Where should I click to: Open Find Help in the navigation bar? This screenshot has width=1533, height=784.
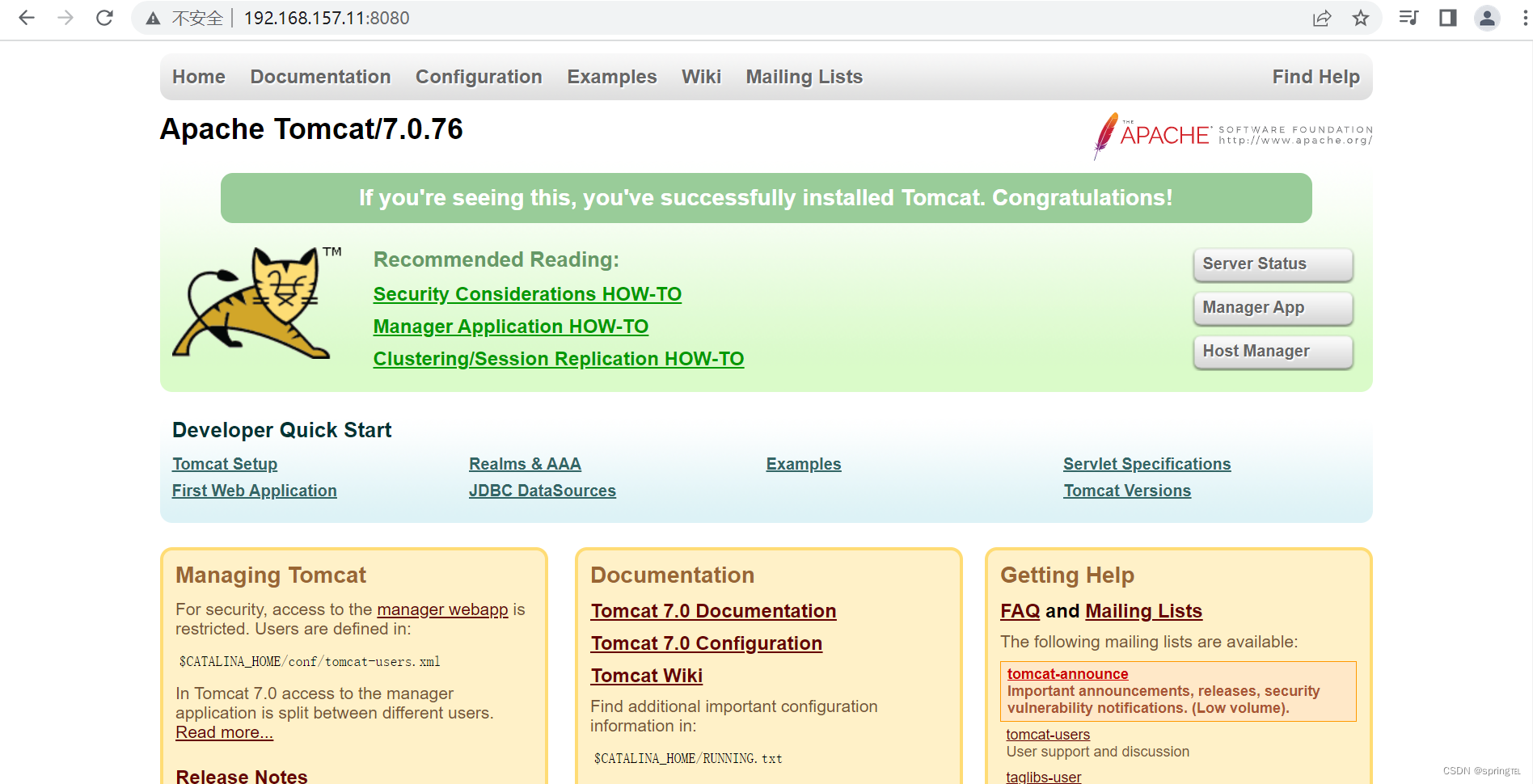click(1316, 77)
